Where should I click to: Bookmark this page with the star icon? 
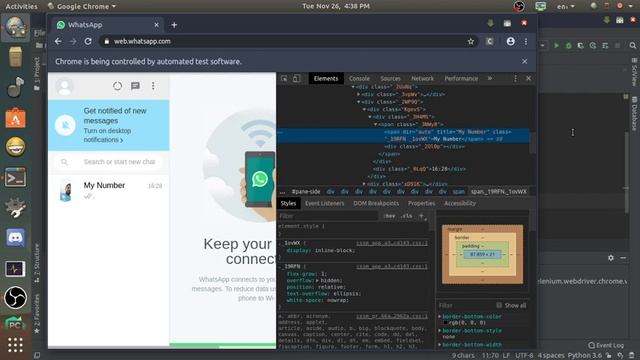coord(471,41)
